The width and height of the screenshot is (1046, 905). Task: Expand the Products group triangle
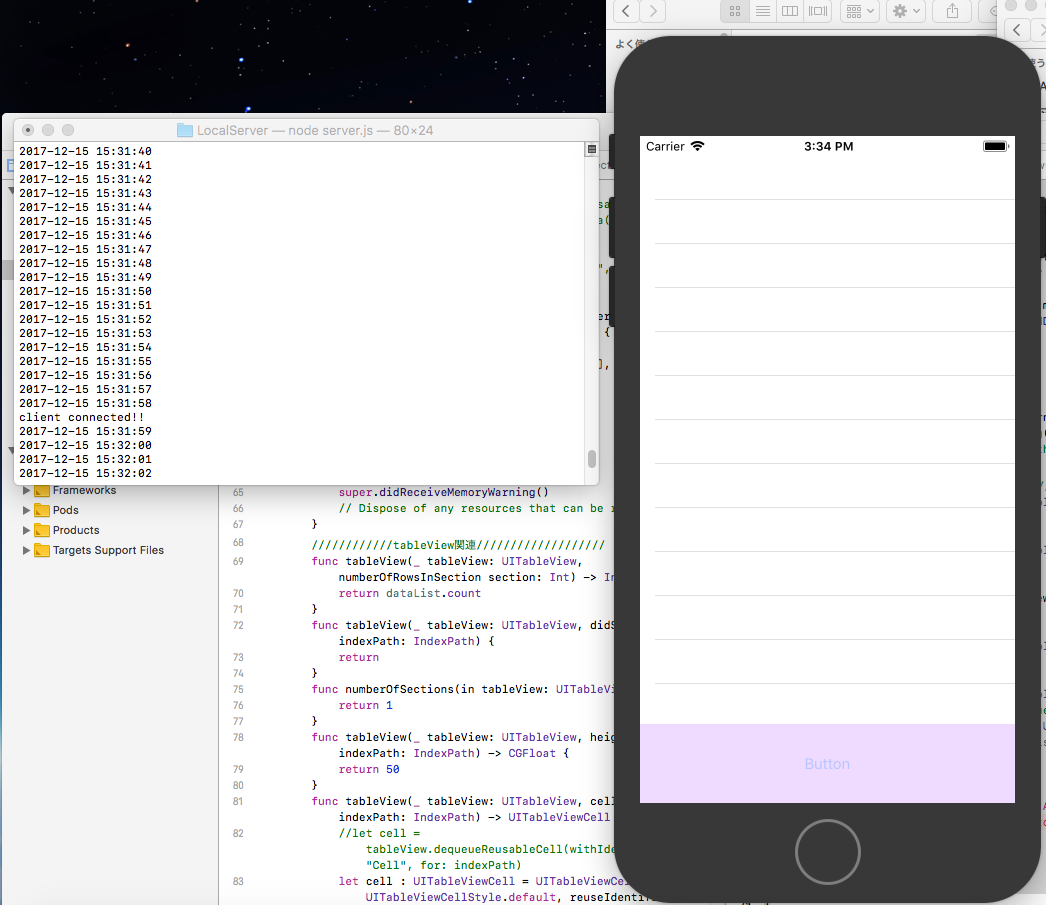point(27,530)
